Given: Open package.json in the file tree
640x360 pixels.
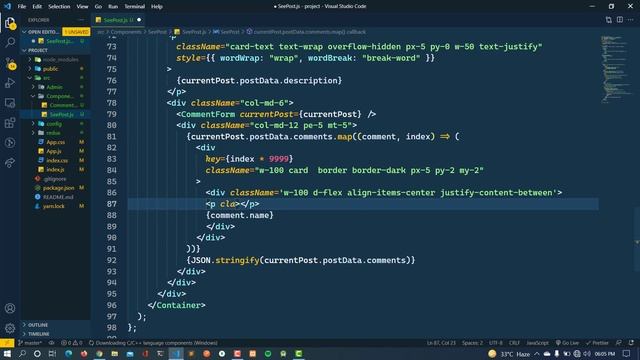Looking at the screenshot, I should click(x=56, y=188).
